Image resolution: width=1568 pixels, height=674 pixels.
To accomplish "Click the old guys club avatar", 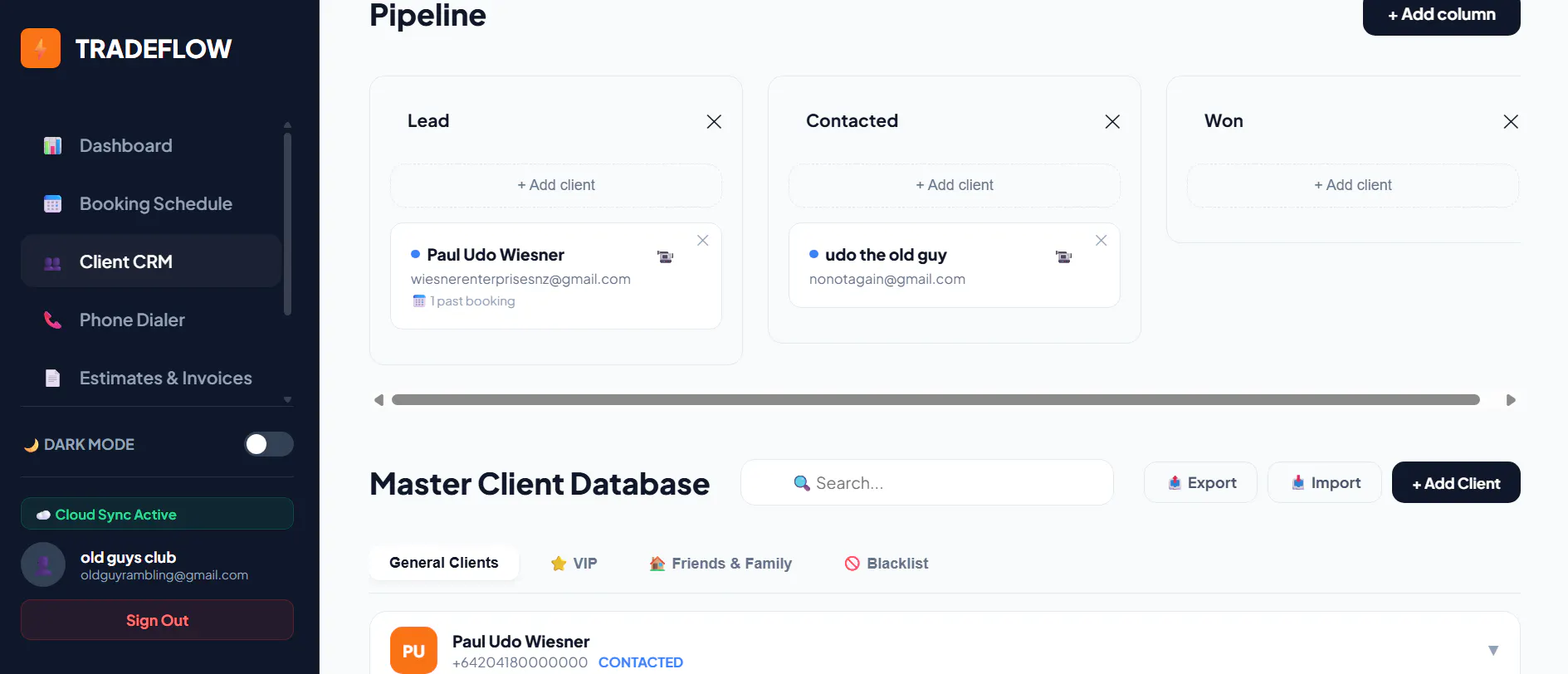I will [x=43, y=564].
